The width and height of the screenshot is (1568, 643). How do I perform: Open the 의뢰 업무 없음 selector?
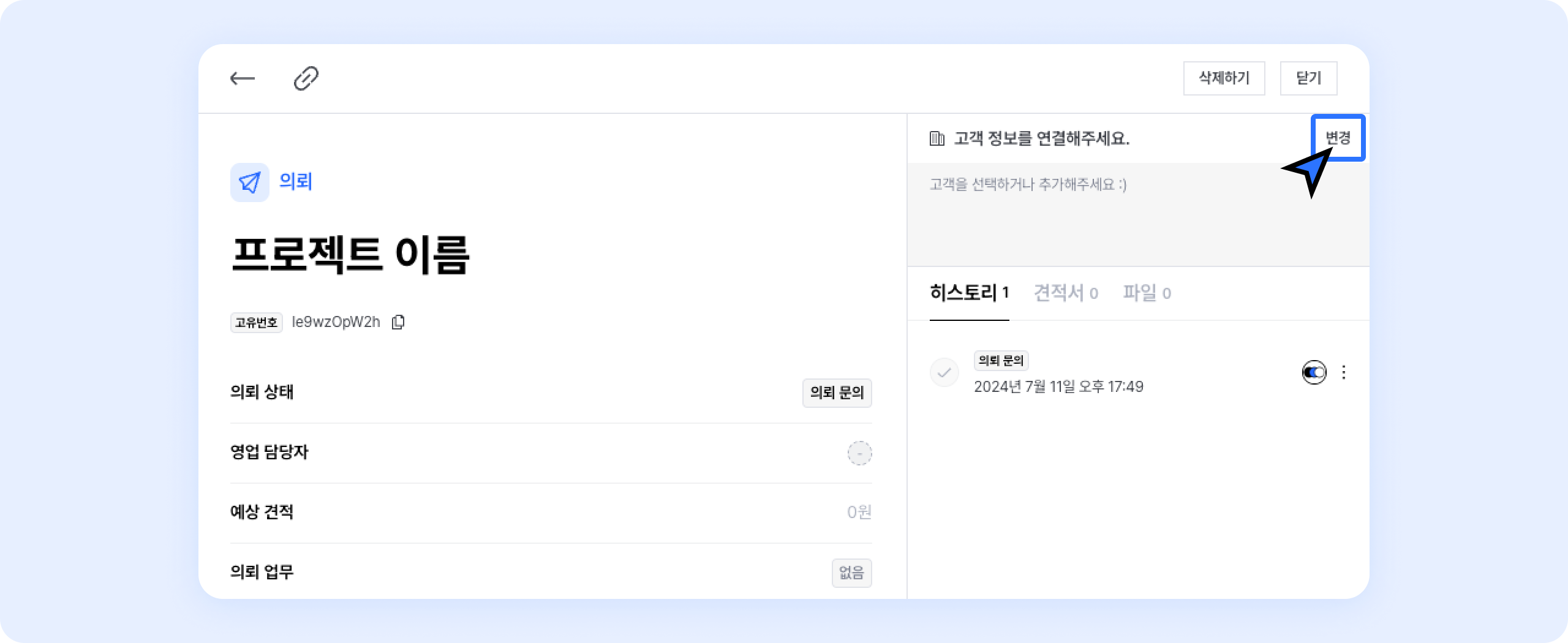click(851, 573)
